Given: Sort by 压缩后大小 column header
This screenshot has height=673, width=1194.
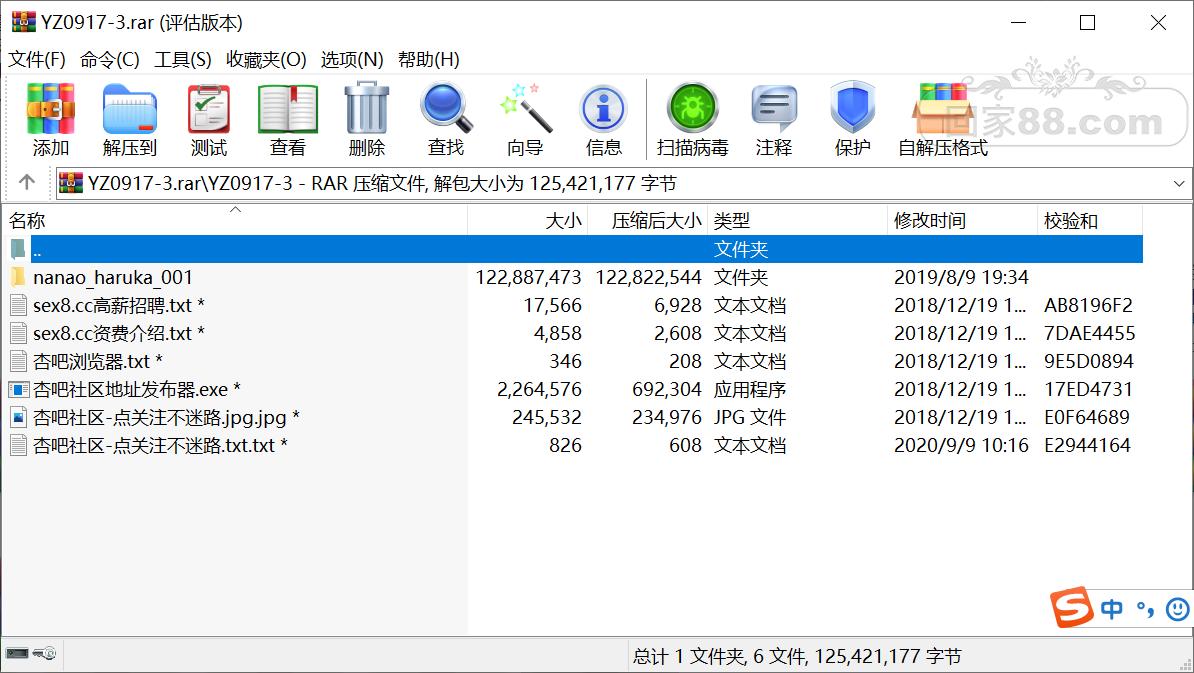Looking at the screenshot, I should (x=648, y=221).
